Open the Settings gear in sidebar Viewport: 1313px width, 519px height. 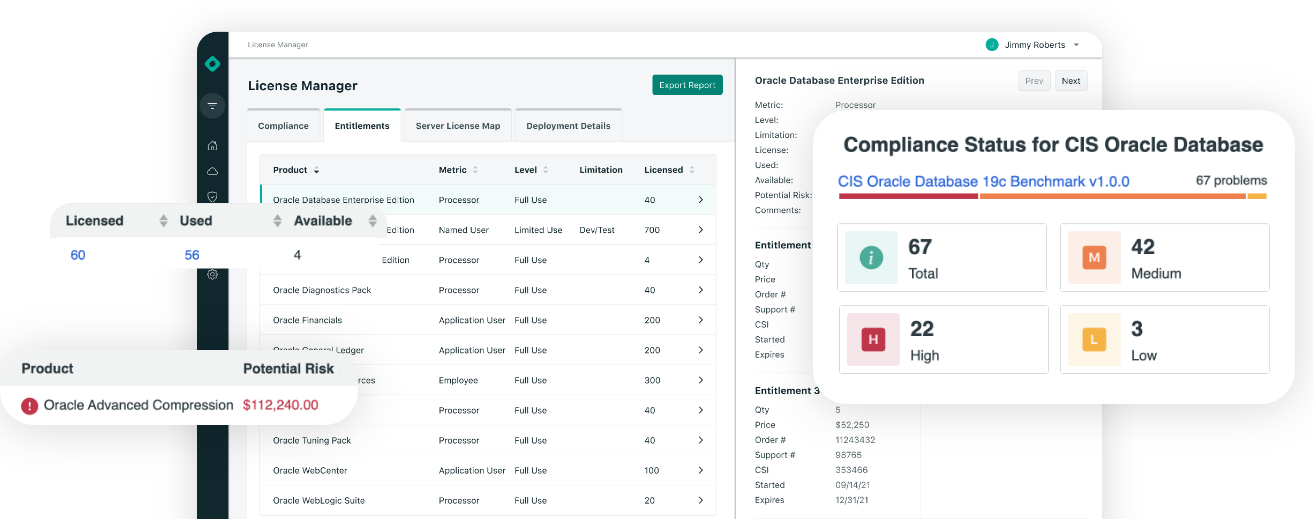(x=212, y=274)
